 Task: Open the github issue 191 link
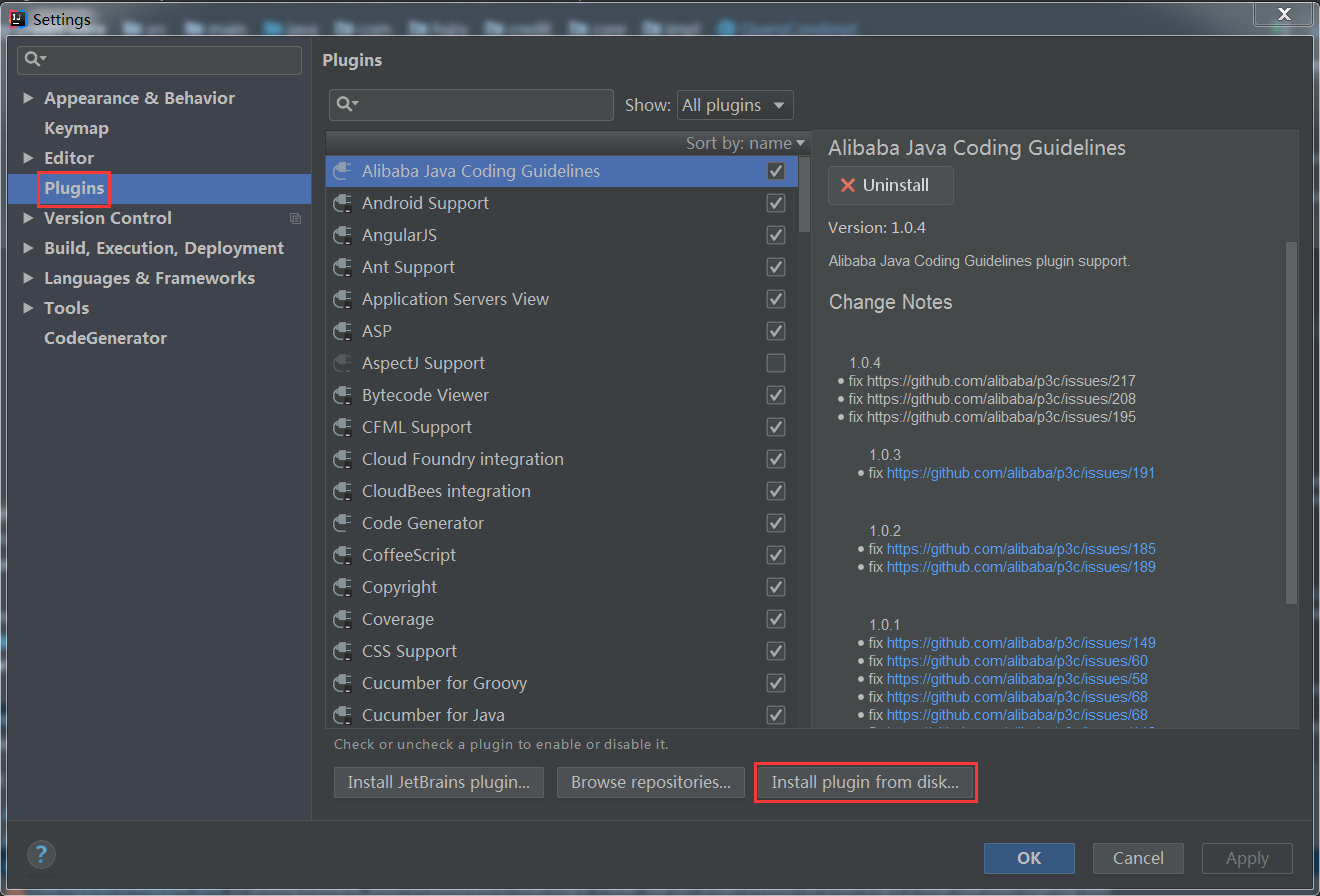1021,472
